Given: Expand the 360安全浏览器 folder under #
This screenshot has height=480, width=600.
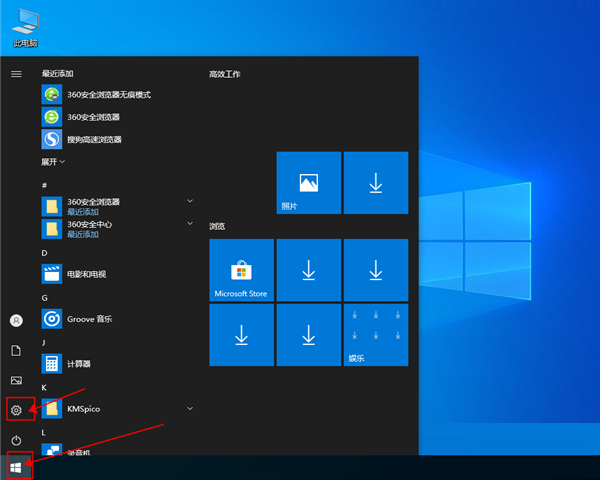Looking at the screenshot, I should coord(189,201).
